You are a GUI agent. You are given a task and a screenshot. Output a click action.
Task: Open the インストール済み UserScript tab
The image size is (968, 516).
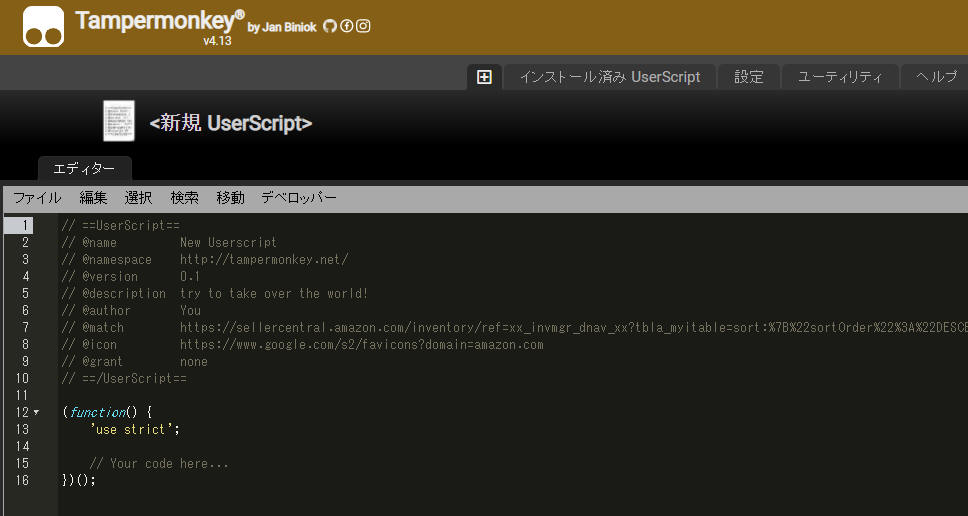610,77
